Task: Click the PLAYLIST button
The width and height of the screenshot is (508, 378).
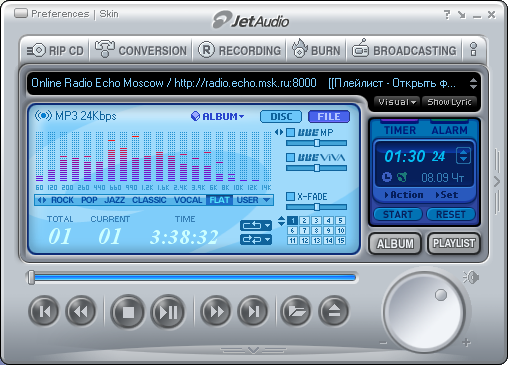Action: [454, 243]
